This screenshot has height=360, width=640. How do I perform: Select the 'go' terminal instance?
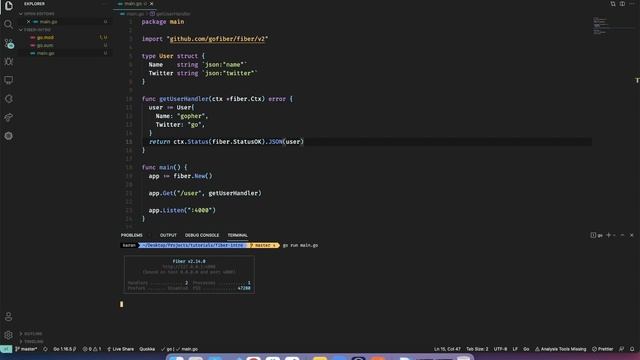click(597, 235)
